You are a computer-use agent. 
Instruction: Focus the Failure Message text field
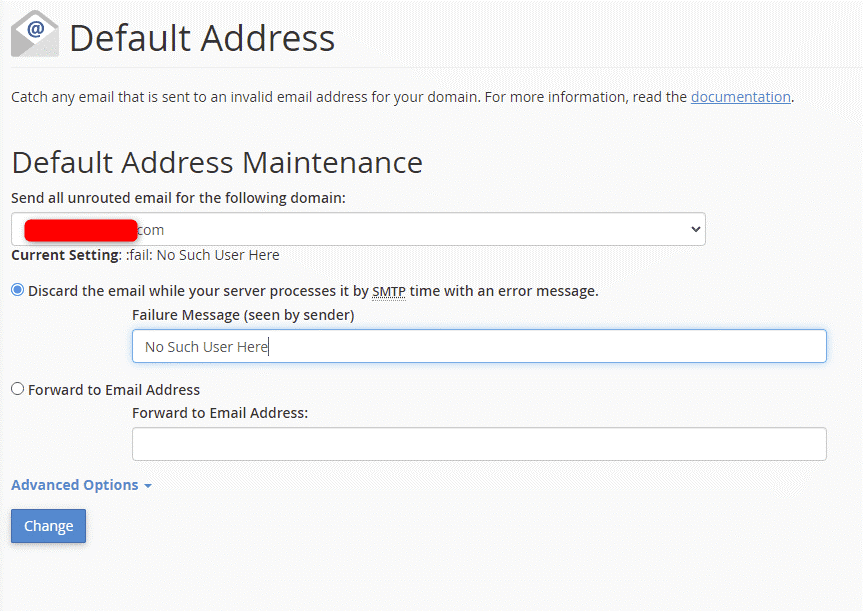point(479,346)
